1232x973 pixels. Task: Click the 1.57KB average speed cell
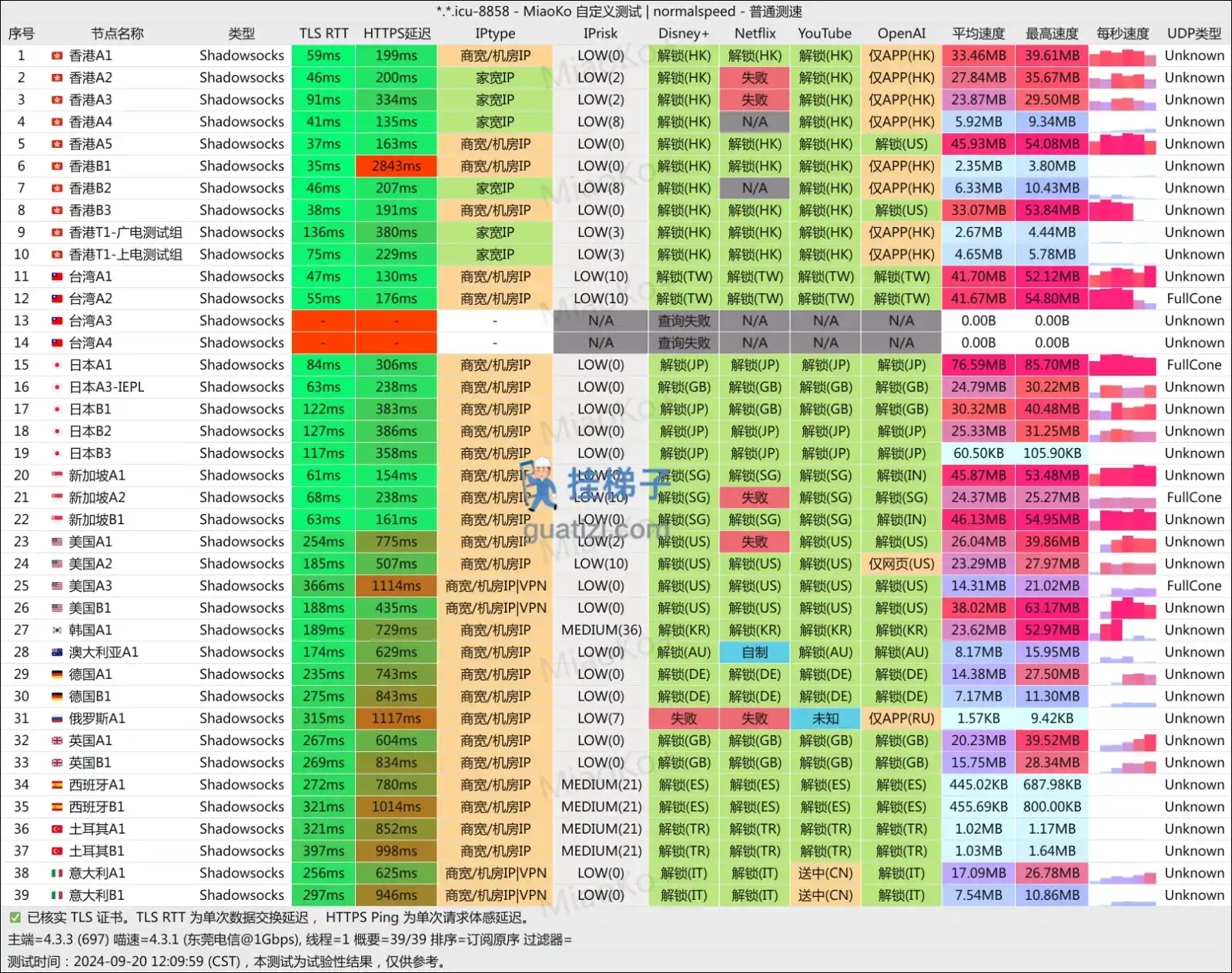point(978,718)
